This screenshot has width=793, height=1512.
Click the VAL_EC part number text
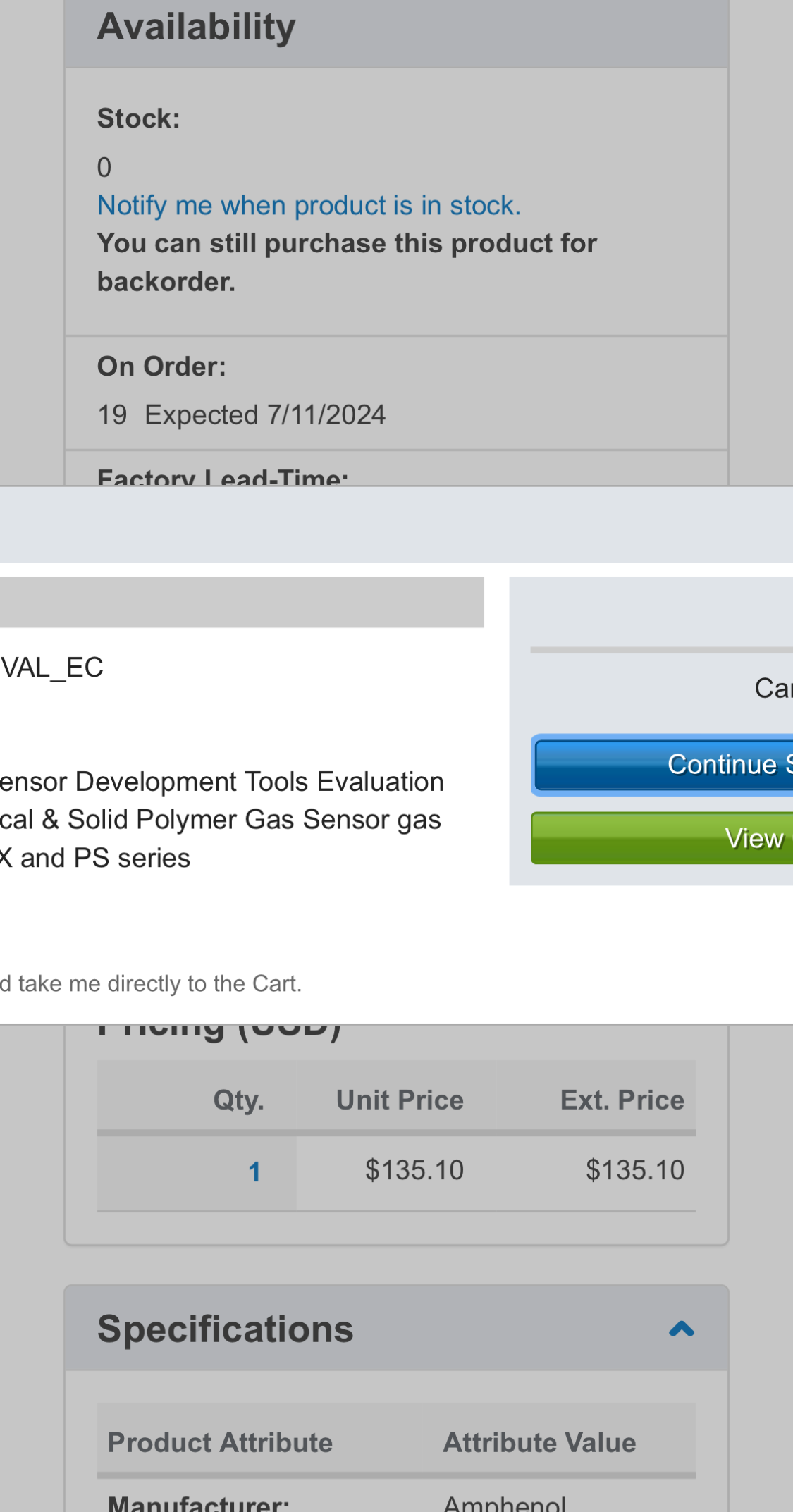pyautogui.click(x=52, y=668)
